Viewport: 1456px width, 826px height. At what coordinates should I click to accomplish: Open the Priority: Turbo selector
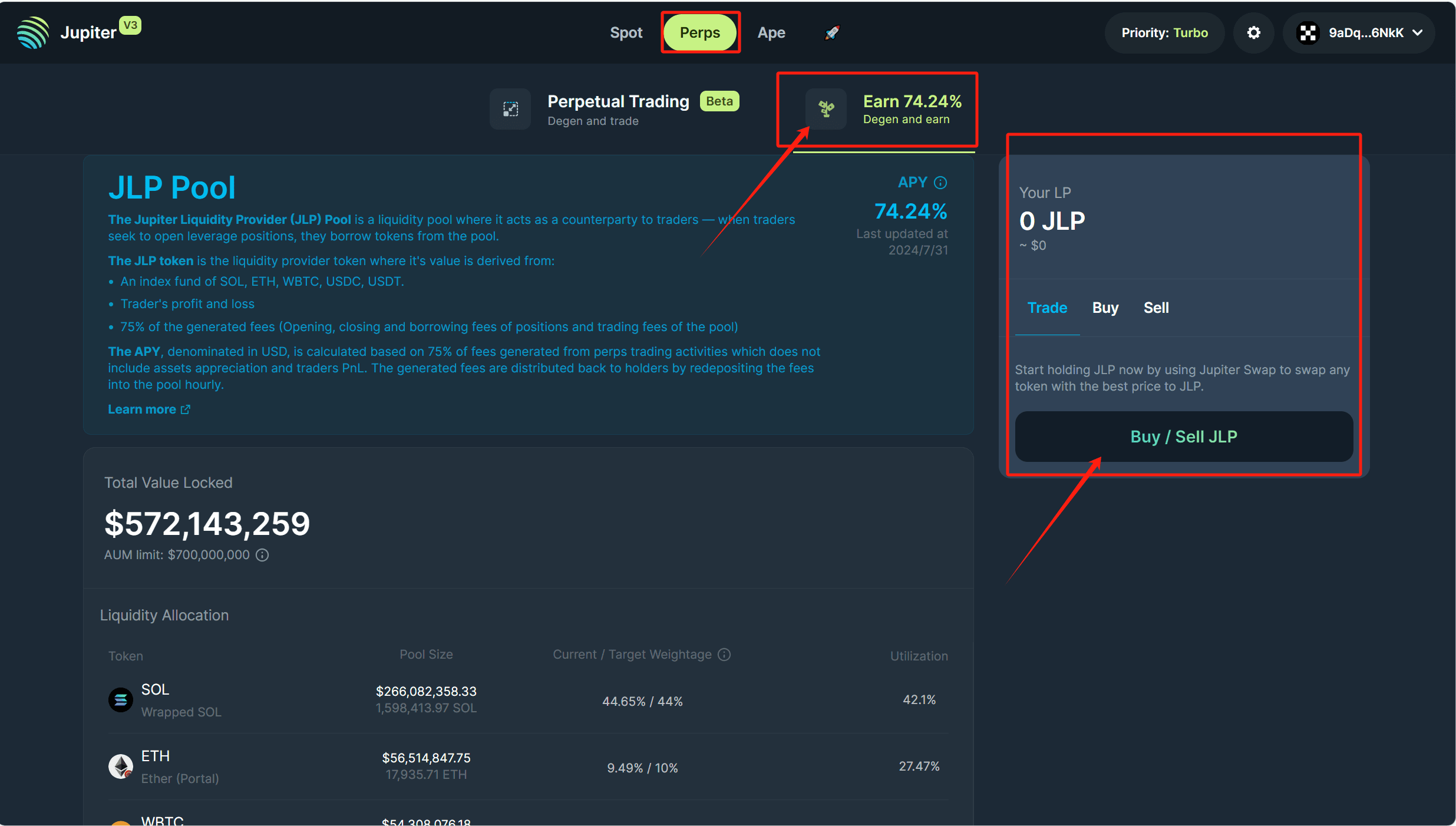1164,32
